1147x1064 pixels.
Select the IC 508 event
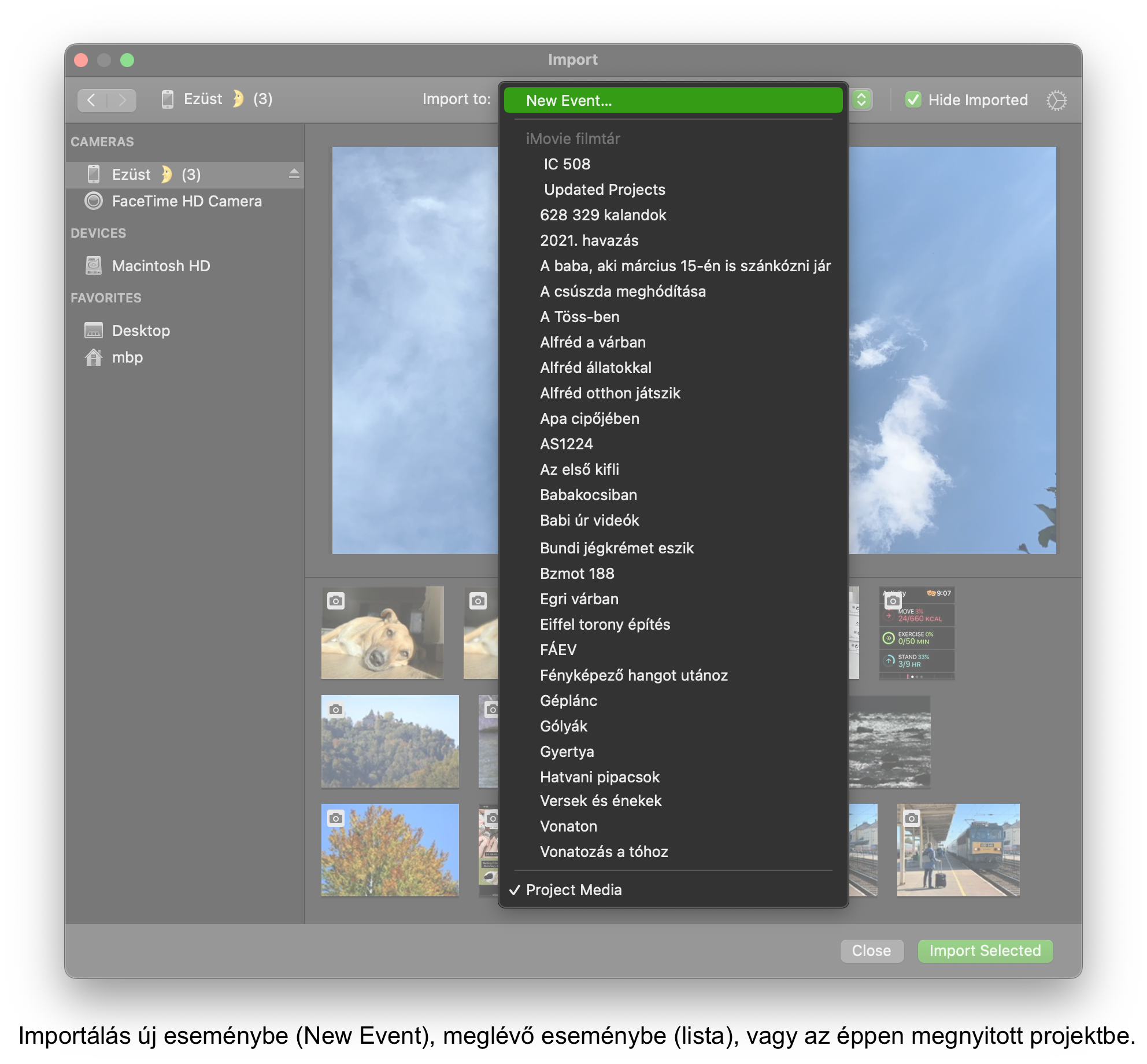tap(674, 164)
